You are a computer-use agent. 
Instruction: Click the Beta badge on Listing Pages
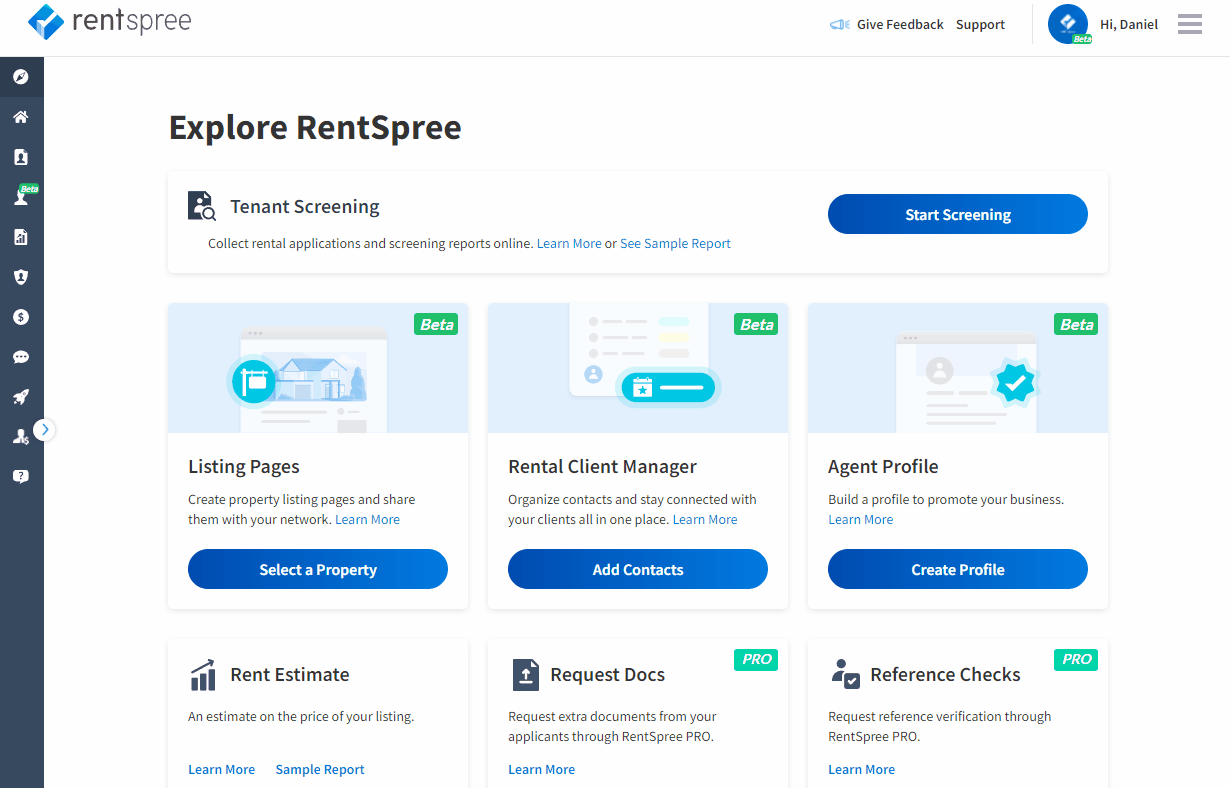click(x=436, y=324)
